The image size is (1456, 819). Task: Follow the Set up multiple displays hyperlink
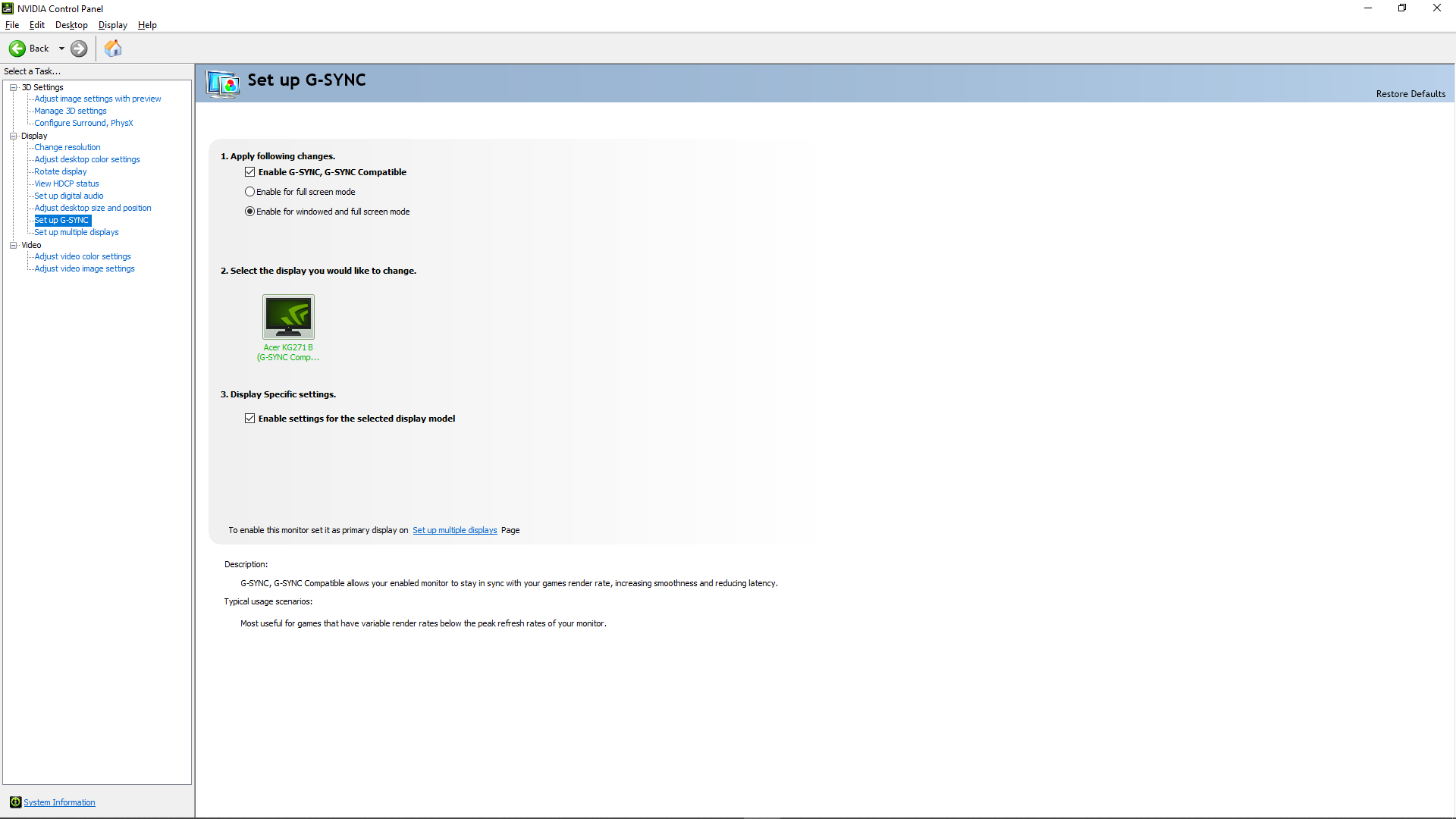coord(455,530)
